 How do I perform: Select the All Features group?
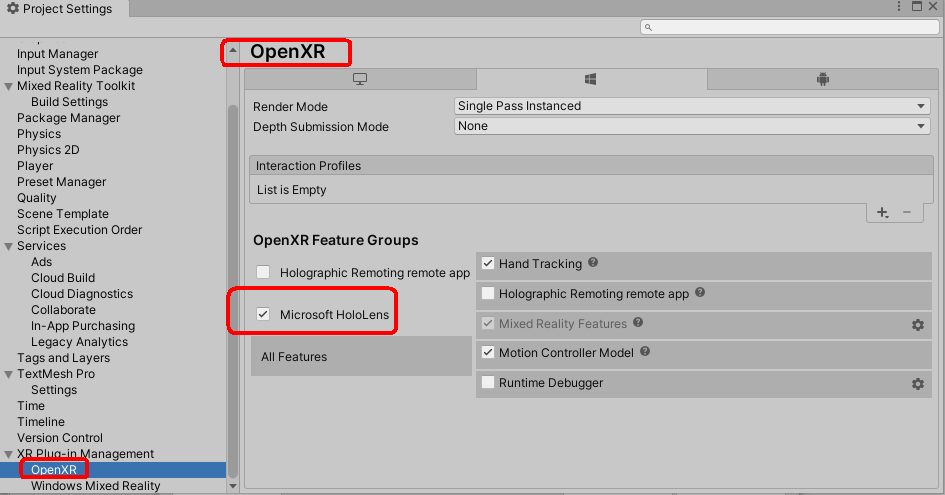[361, 356]
